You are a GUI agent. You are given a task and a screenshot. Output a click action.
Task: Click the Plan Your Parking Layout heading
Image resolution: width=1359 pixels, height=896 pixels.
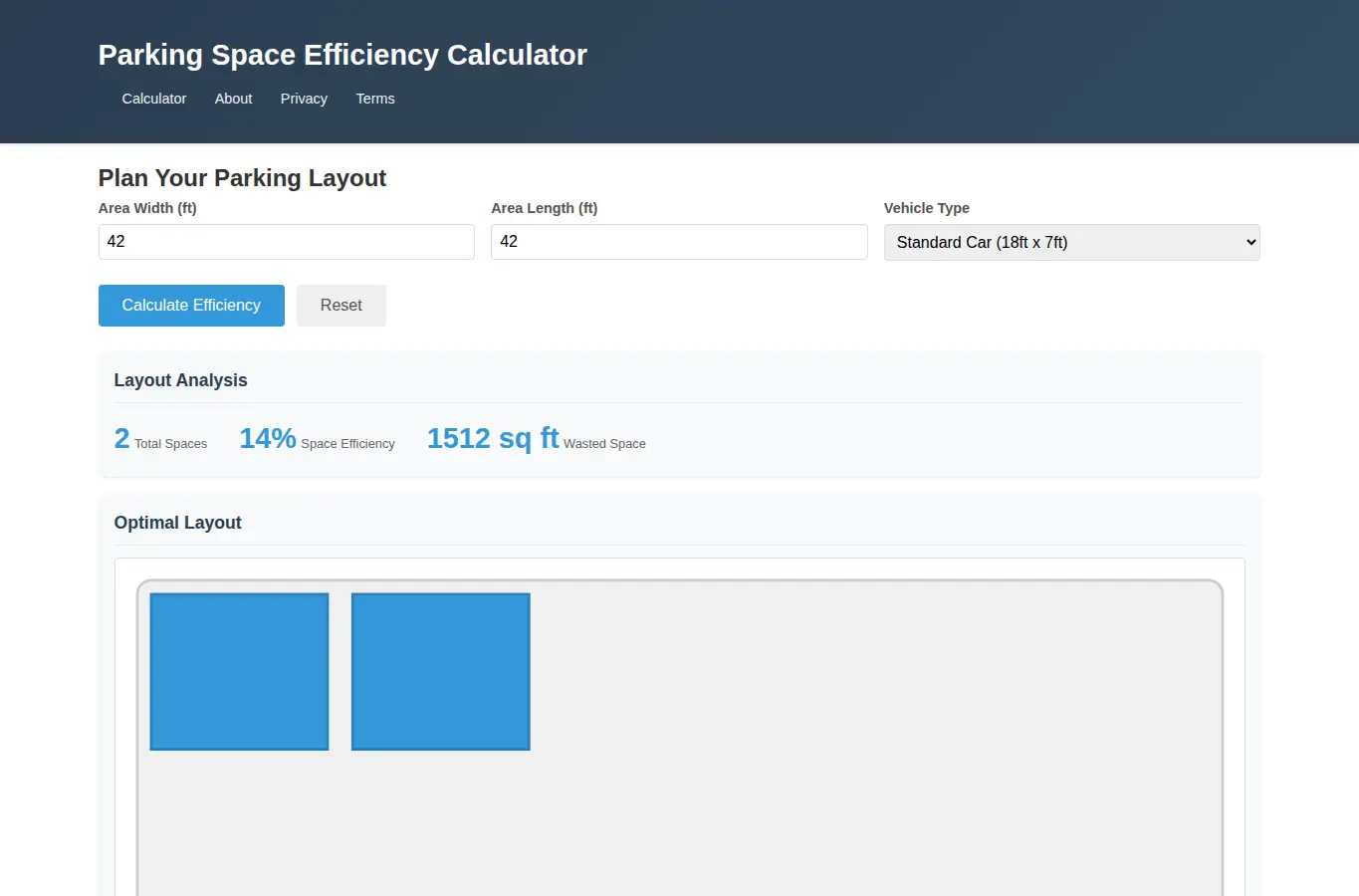[x=242, y=178]
